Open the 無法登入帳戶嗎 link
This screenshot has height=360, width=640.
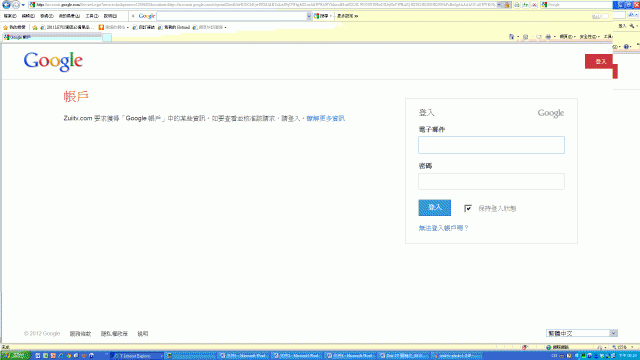pos(443,228)
